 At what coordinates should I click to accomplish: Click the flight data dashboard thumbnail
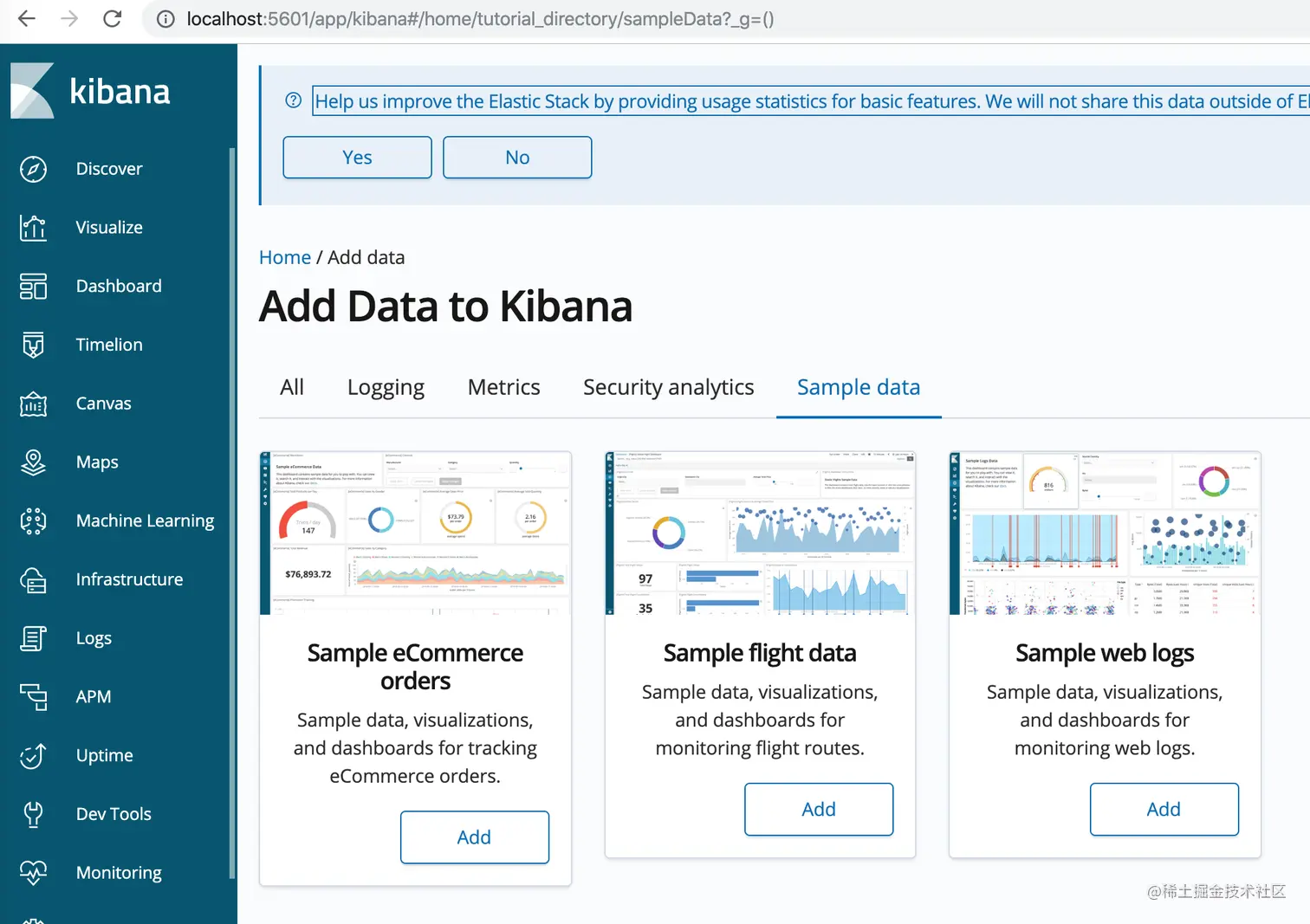click(760, 533)
